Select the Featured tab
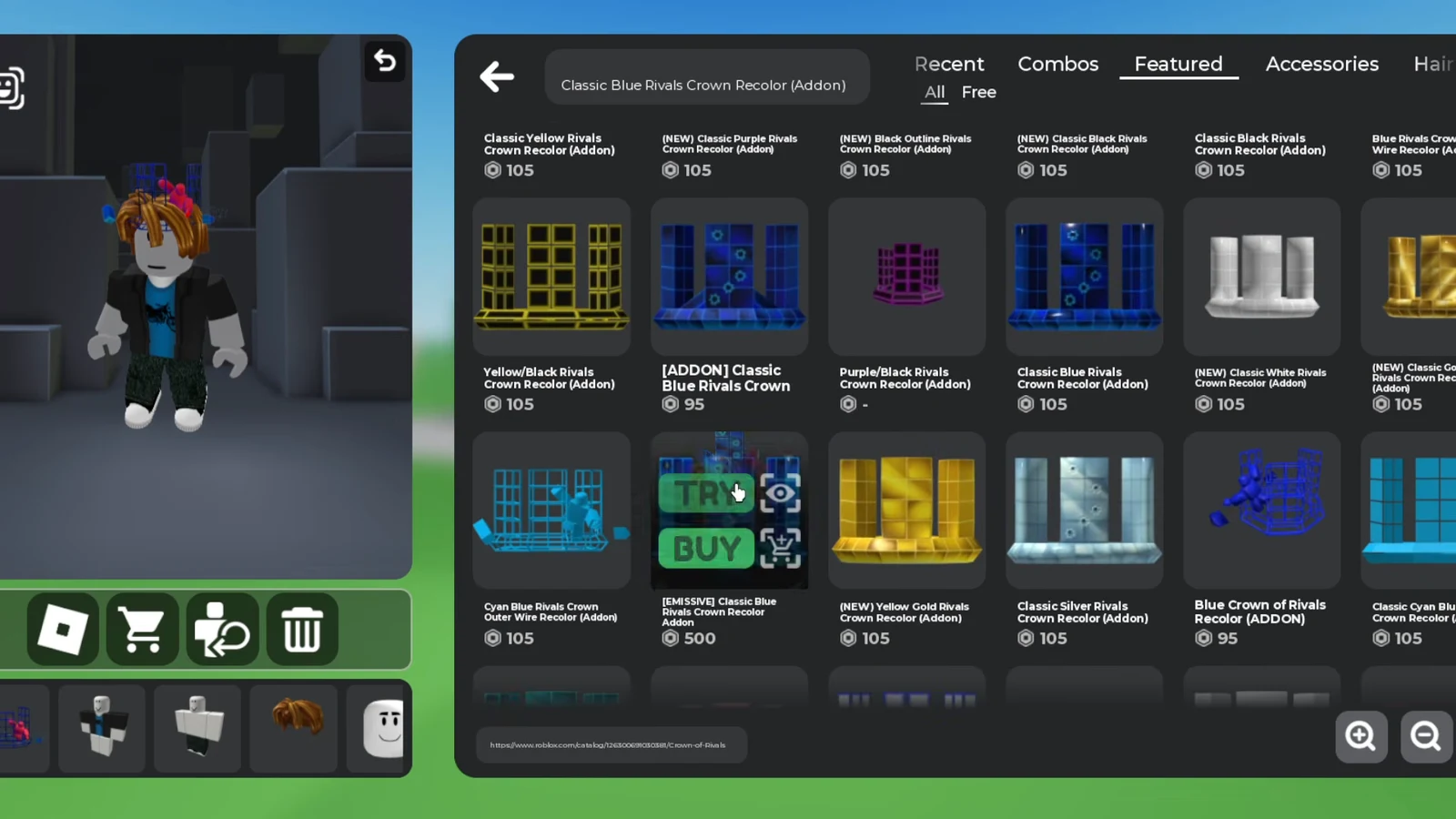Screen dimensions: 1456x819 pos(1178,64)
